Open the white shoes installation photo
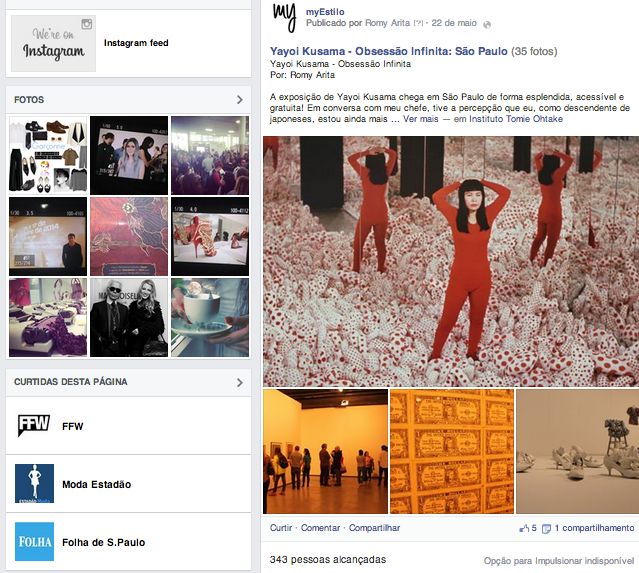639x573 pixels. (577, 451)
